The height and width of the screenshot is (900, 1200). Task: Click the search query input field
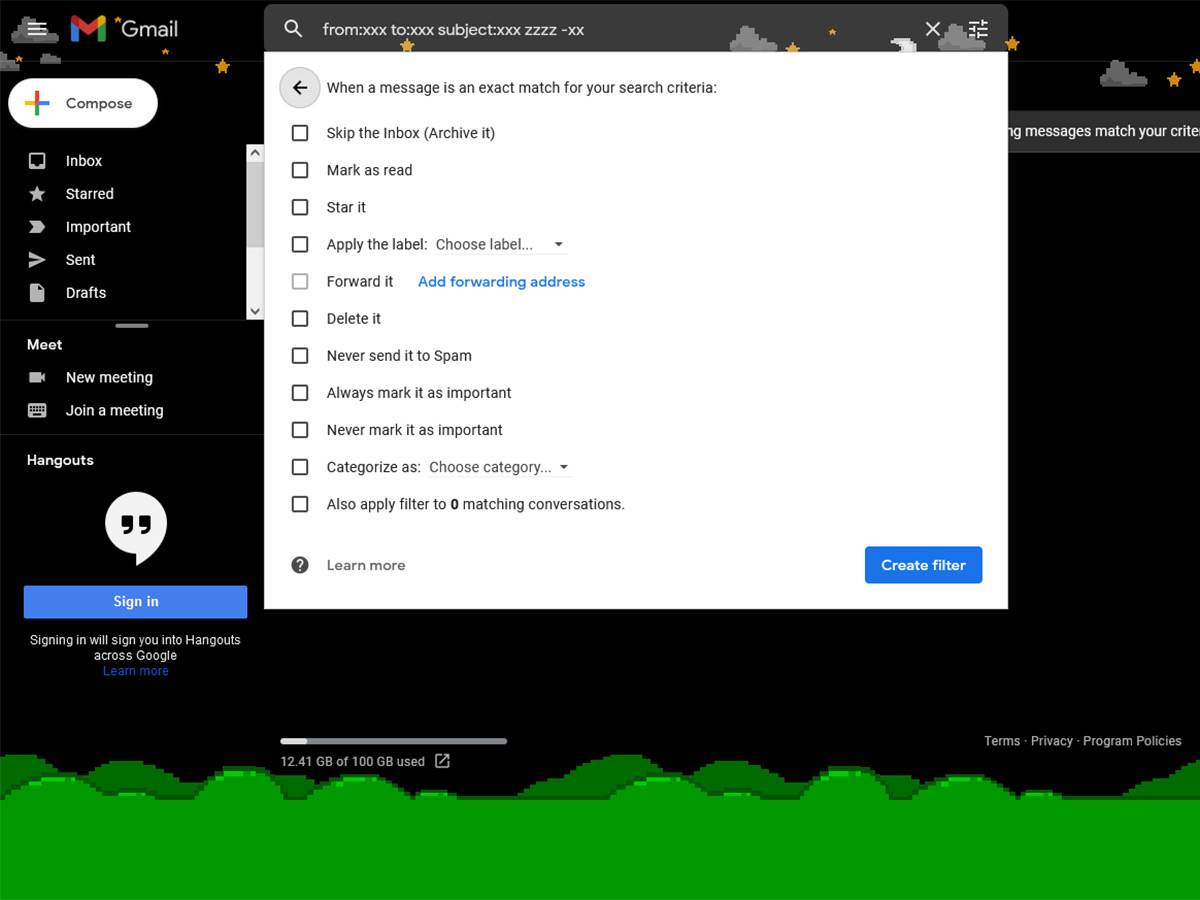(600, 29)
